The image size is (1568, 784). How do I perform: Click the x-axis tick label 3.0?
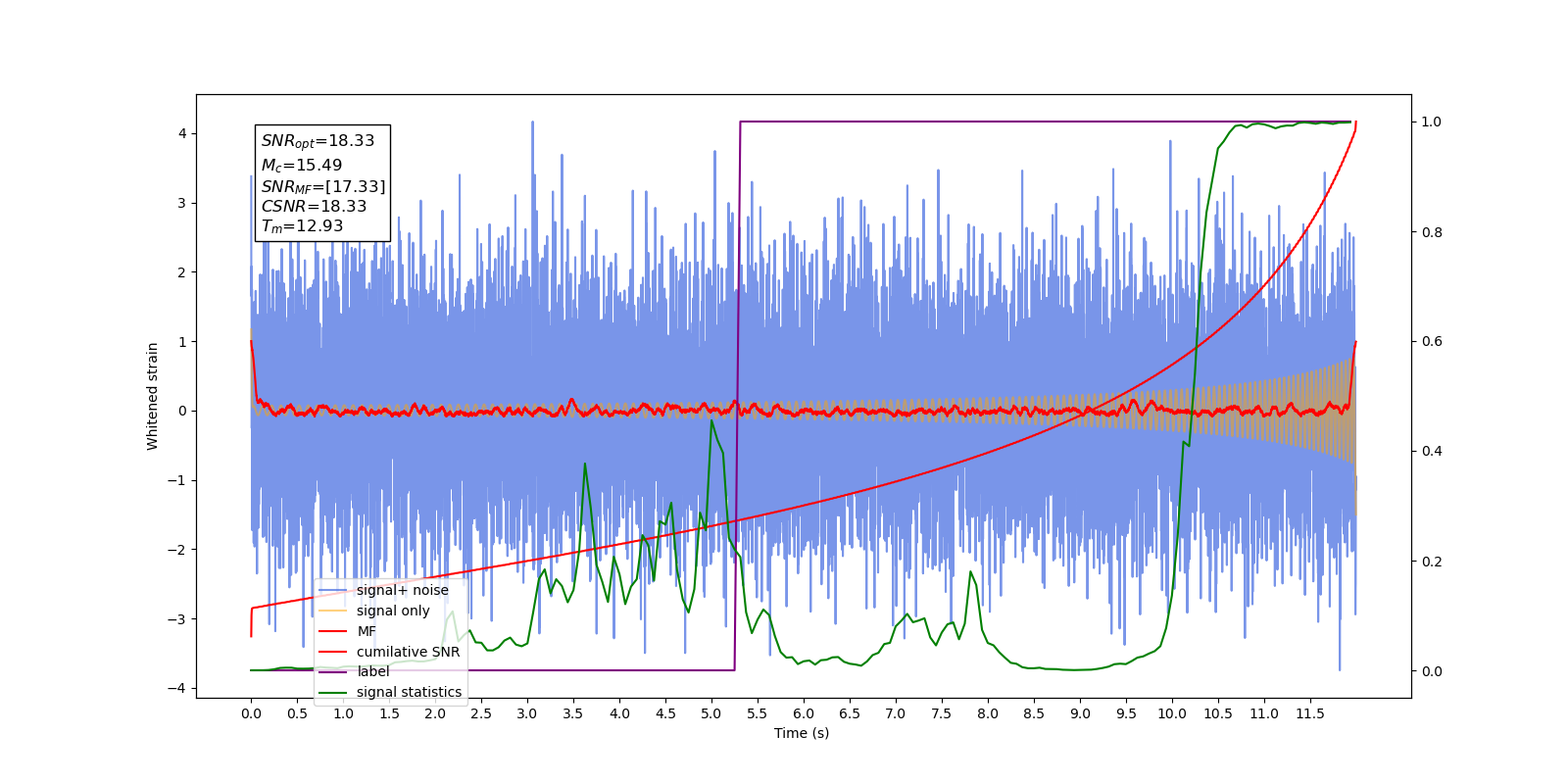(x=527, y=713)
